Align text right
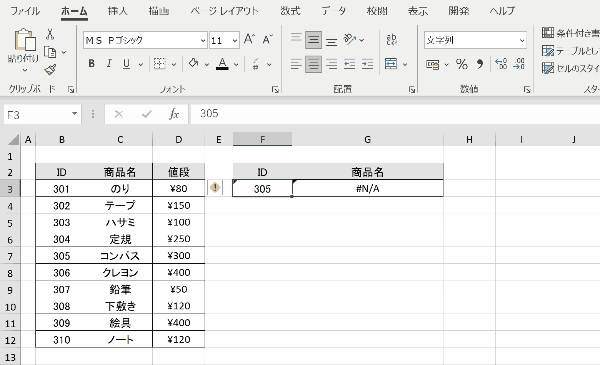Viewport: 600px width, 365px height. coord(331,64)
